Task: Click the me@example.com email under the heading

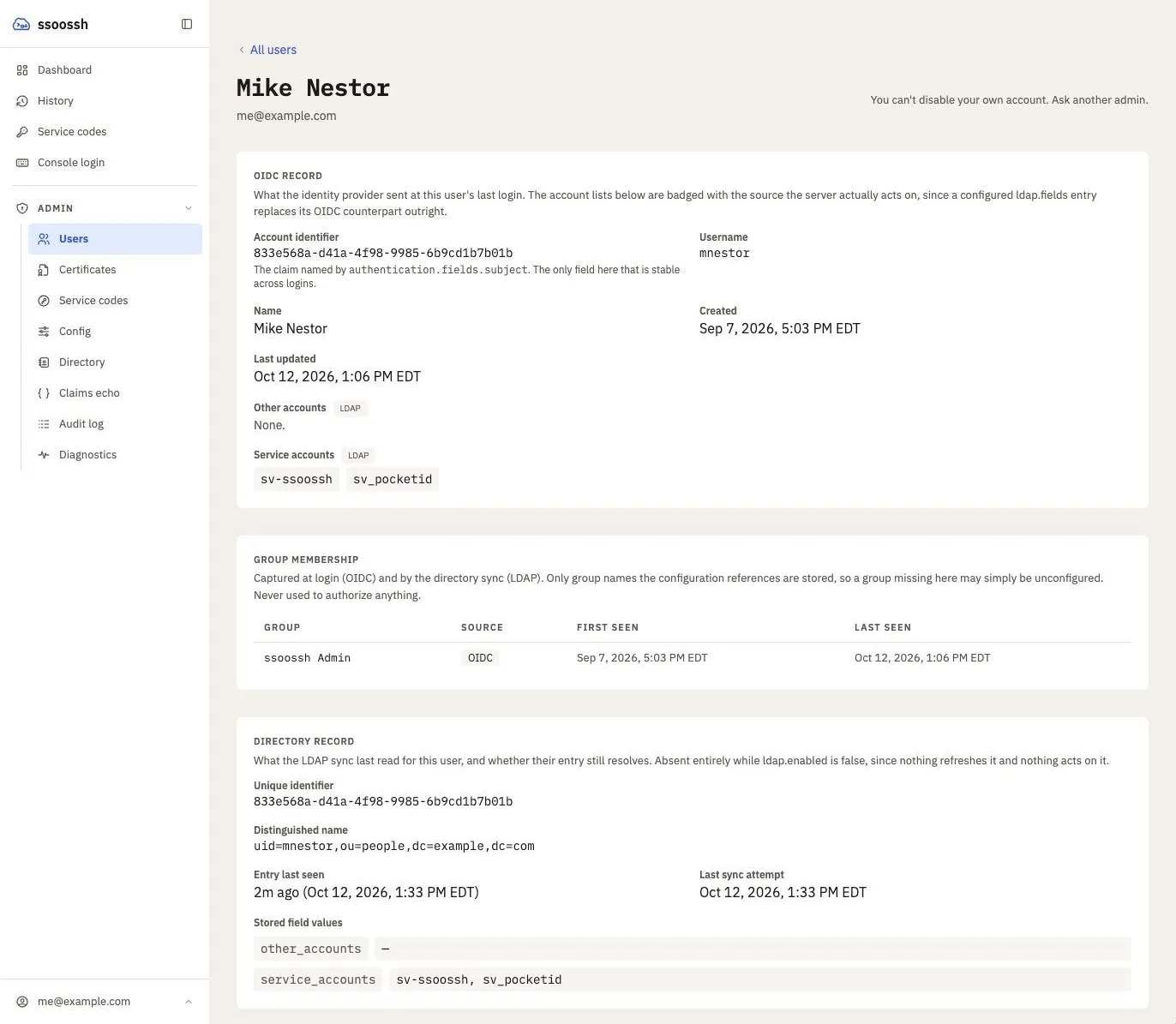Action: pyautogui.click(x=286, y=116)
